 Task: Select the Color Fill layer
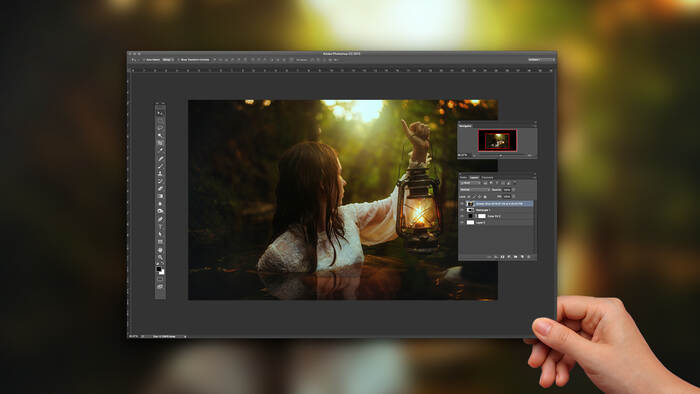point(496,216)
